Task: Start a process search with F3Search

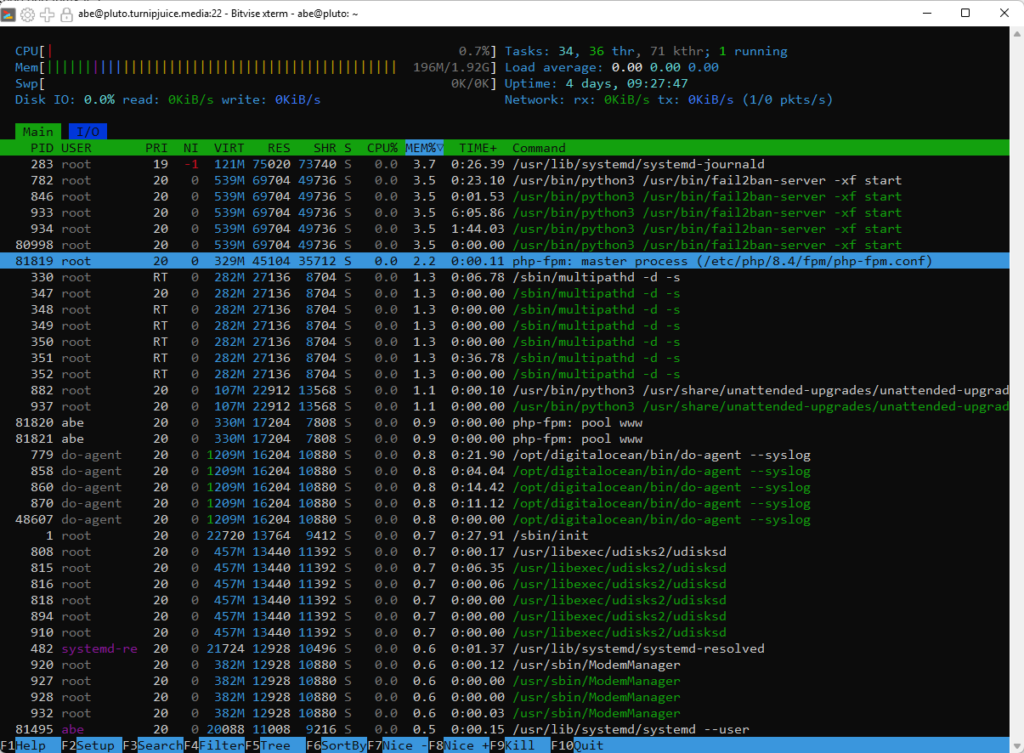Action: click(152, 745)
